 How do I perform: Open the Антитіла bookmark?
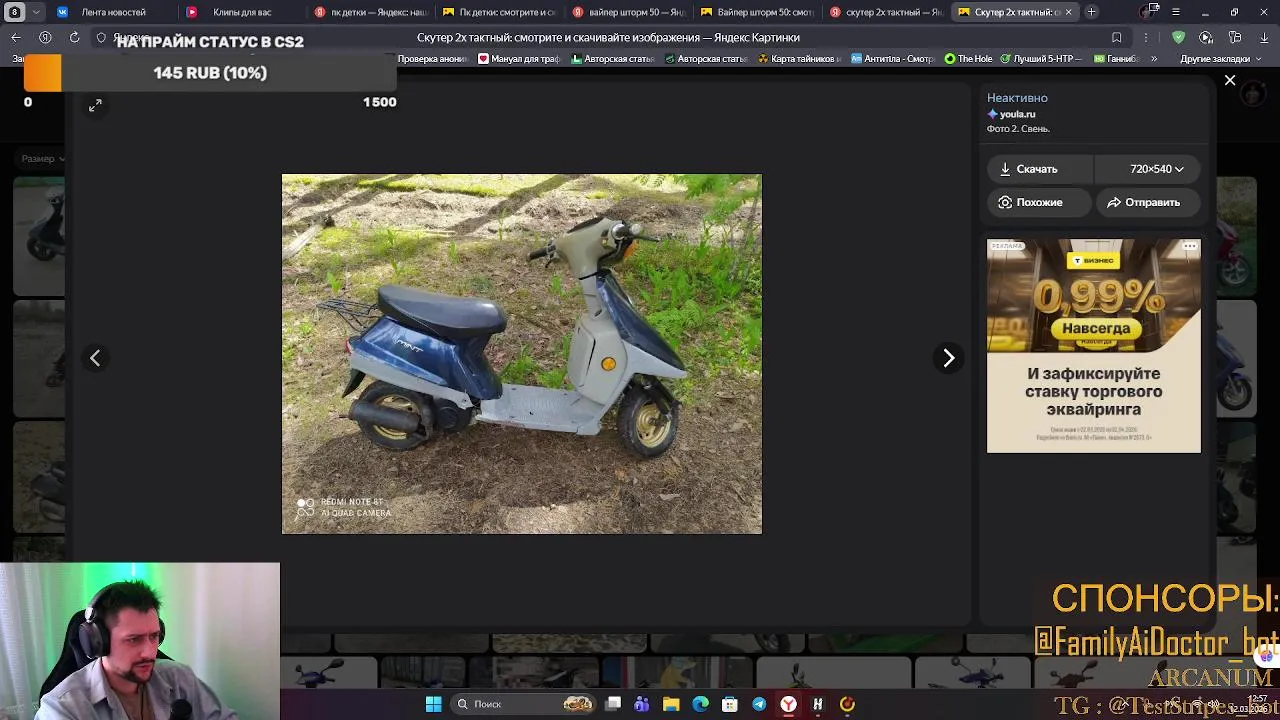[893, 59]
